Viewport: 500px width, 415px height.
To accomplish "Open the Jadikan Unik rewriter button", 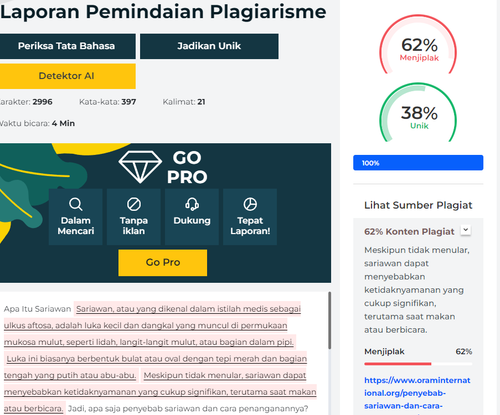I will [x=209, y=46].
